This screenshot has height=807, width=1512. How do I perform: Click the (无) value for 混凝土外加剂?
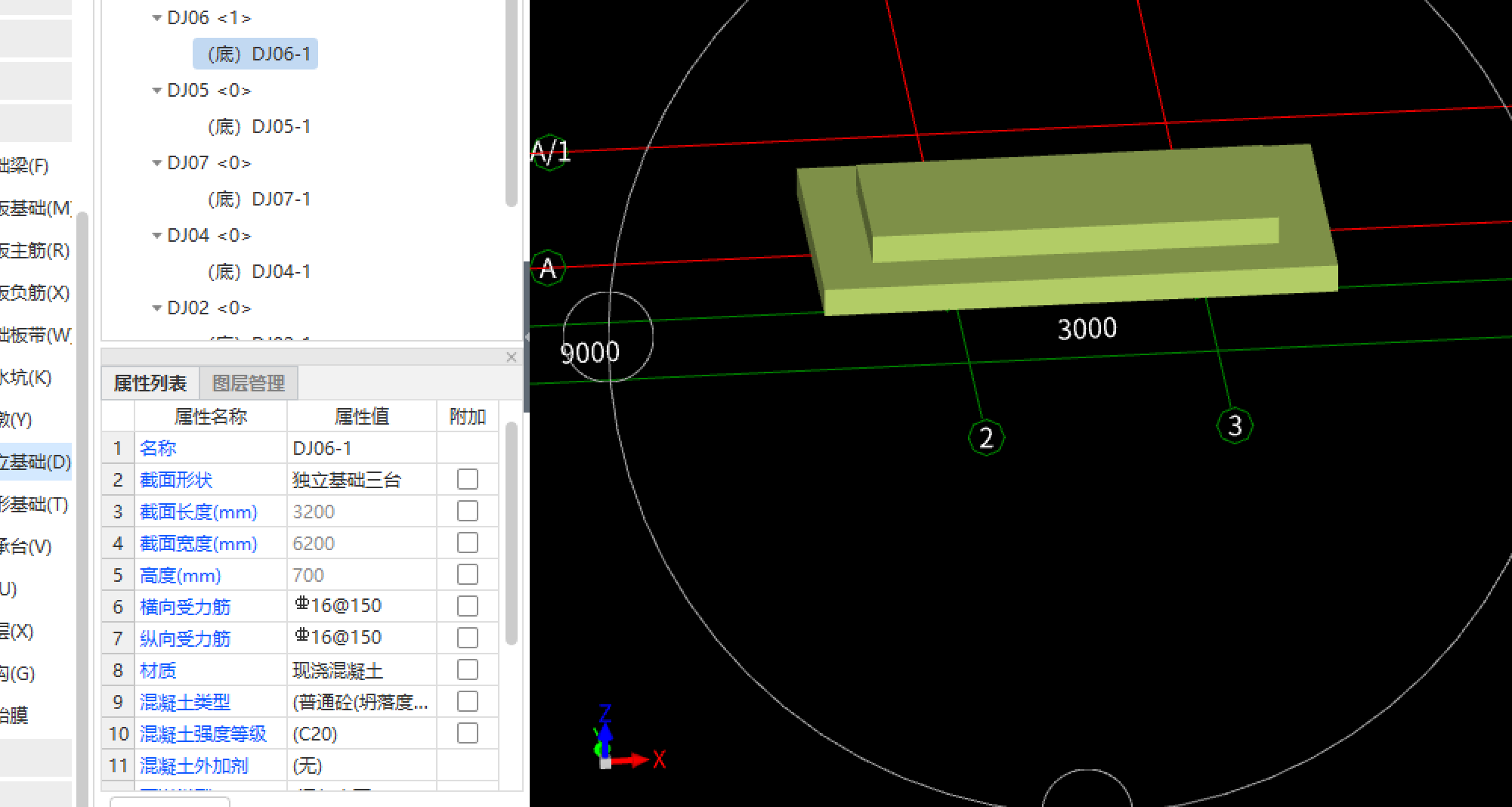(361, 765)
